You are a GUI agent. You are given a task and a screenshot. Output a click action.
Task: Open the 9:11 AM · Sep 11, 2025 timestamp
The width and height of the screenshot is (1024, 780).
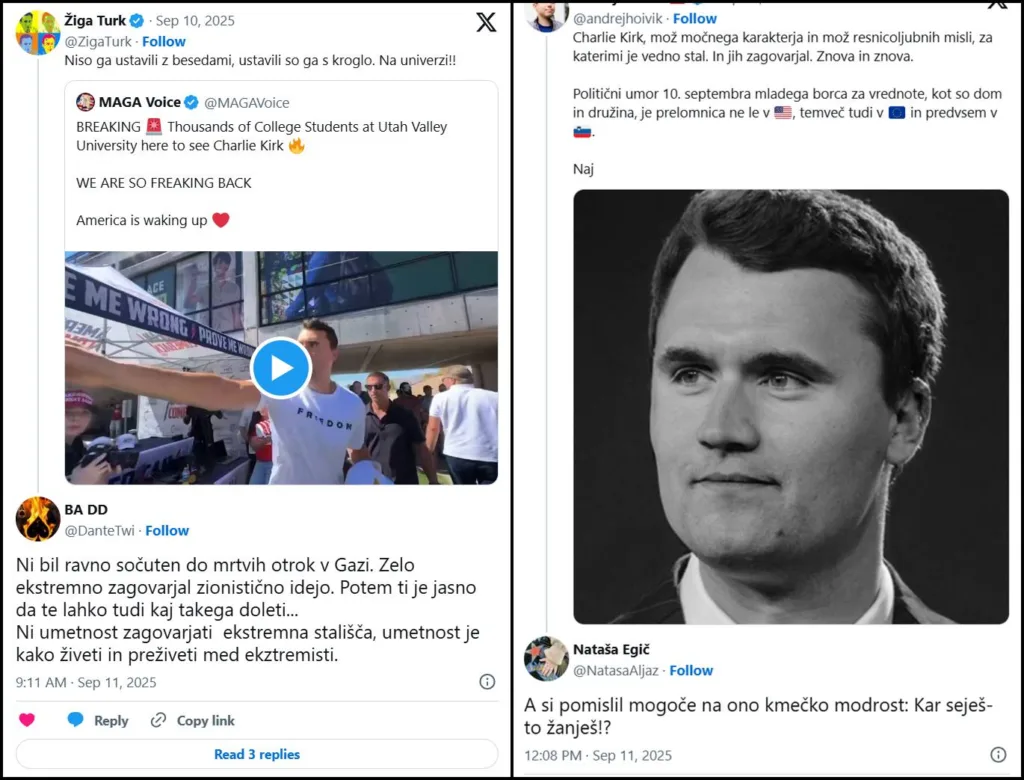[86, 683]
